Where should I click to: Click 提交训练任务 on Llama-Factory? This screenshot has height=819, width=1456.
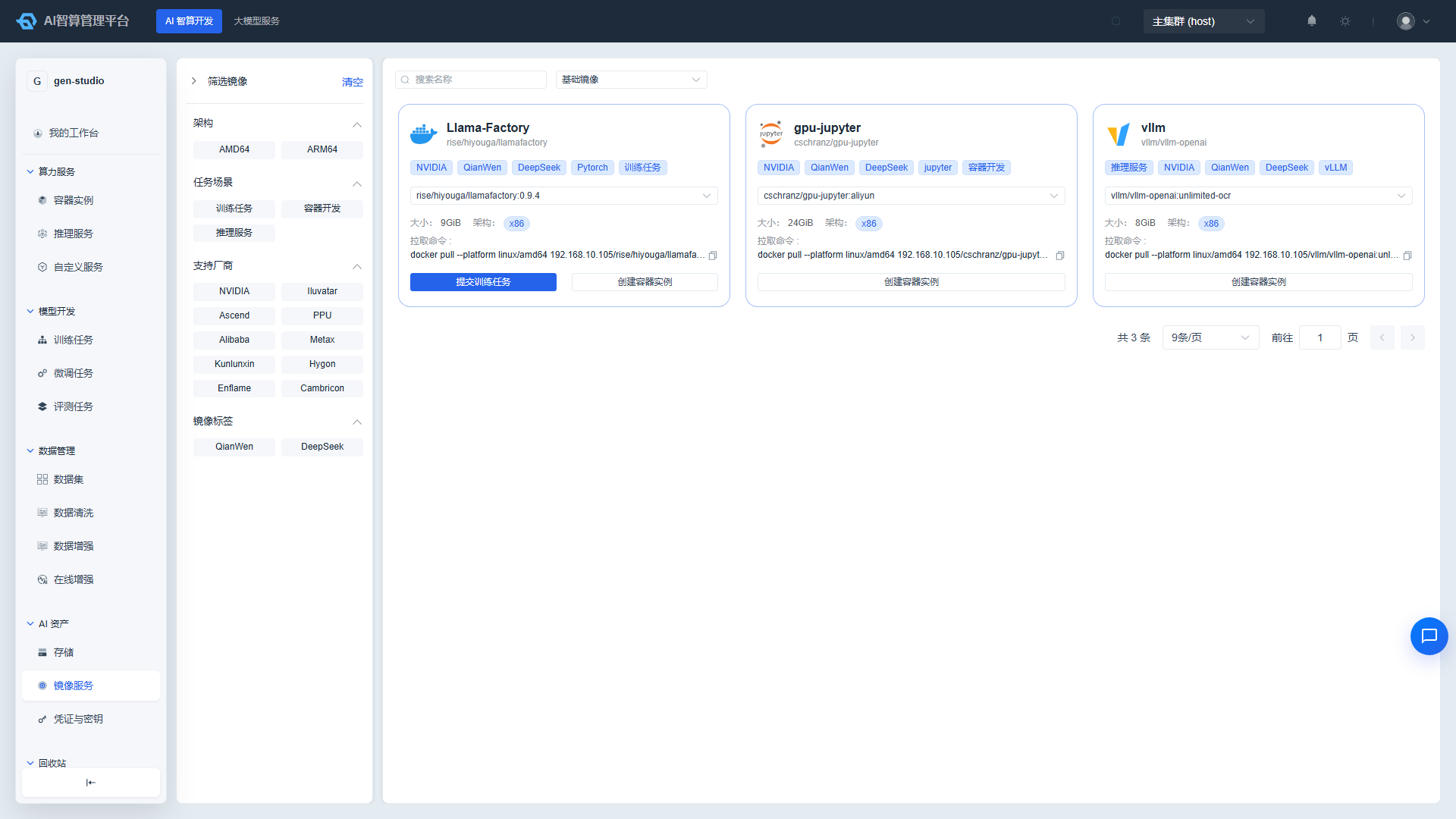click(483, 282)
